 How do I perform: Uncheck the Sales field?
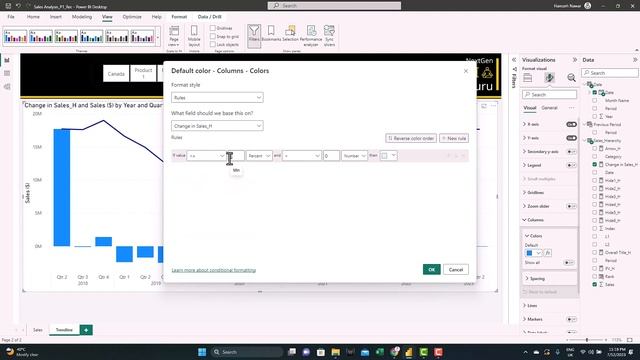(595, 284)
